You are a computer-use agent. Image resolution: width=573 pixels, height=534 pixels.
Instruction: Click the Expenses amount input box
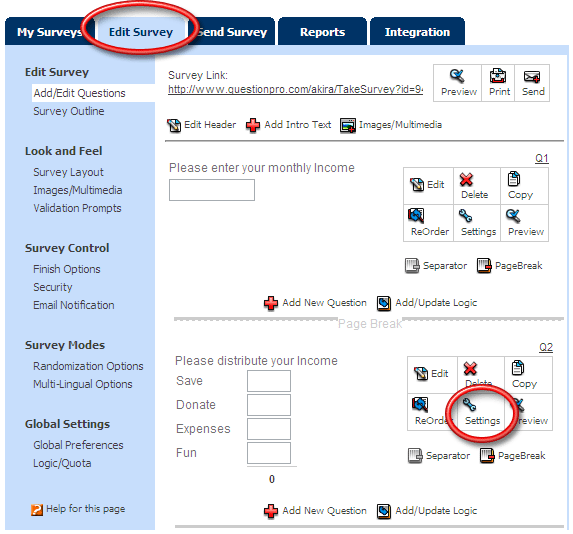(269, 429)
